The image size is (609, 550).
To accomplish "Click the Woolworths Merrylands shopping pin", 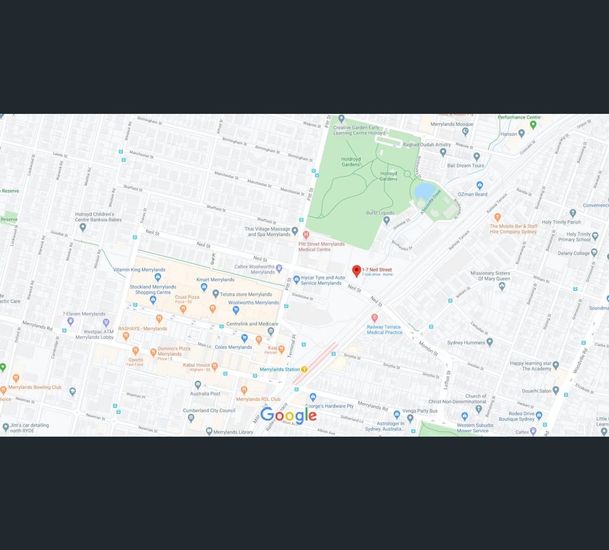I will click(236, 310).
